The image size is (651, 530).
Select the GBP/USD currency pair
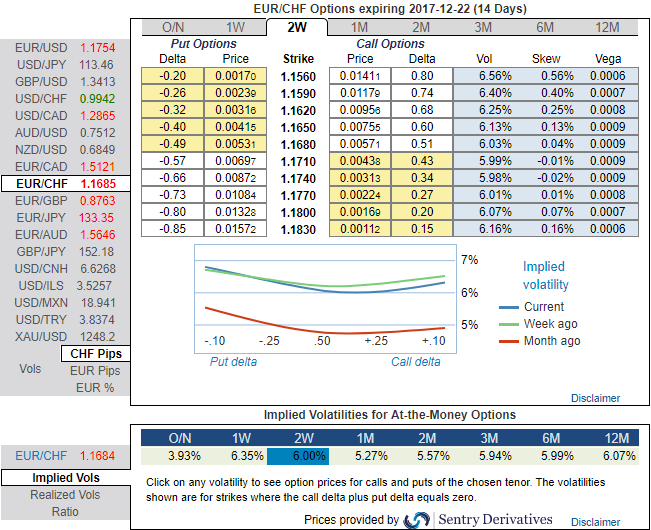[x=65, y=82]
